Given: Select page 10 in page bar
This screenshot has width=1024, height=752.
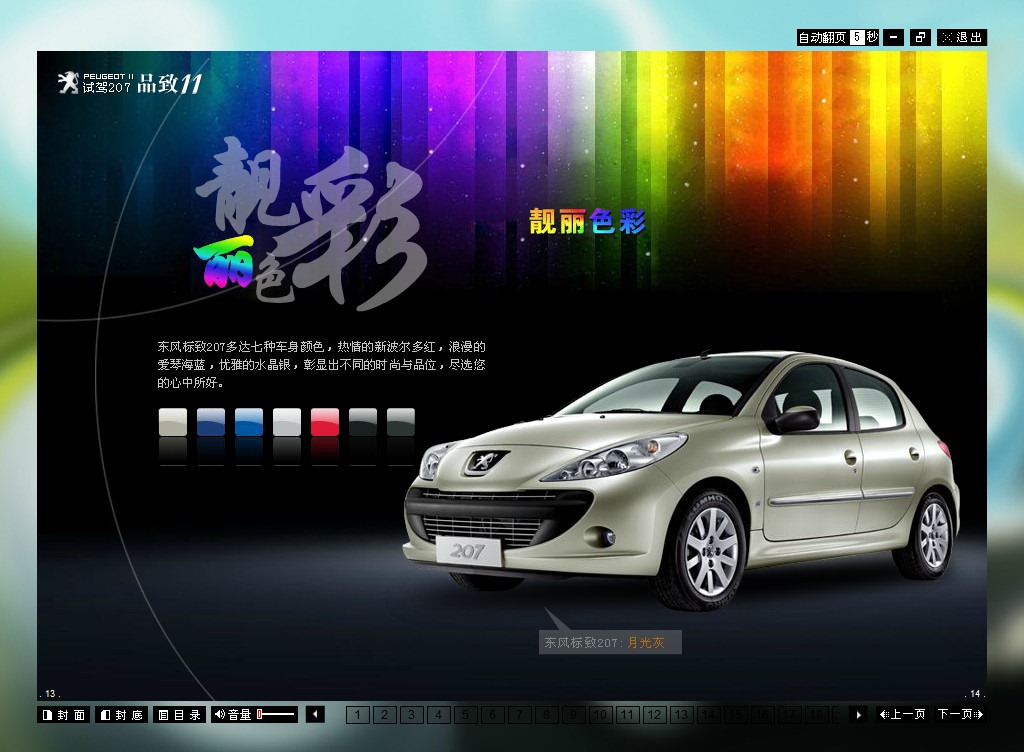Looking at the screenshot, I should [x=601, y=715].
